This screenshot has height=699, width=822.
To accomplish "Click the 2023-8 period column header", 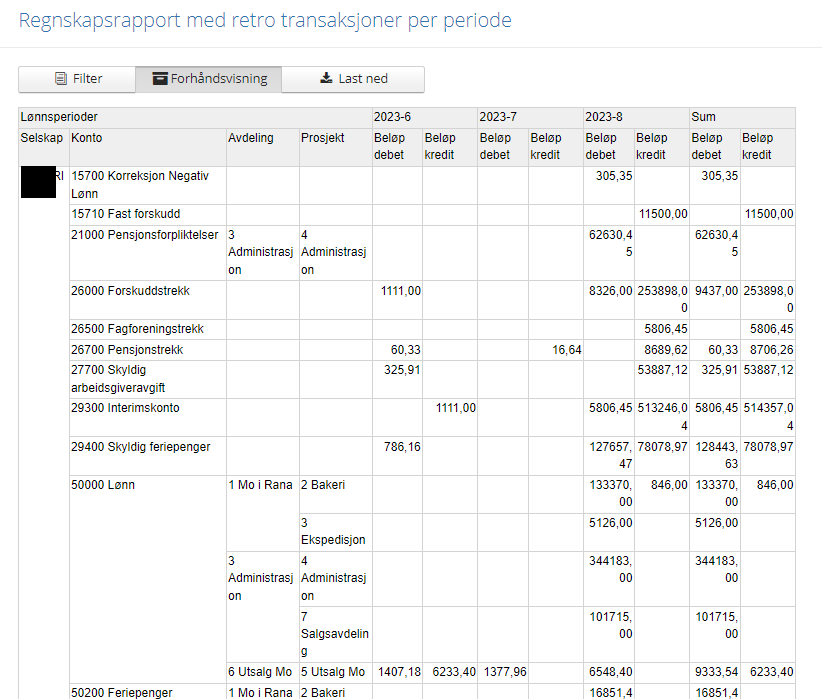I will click(x=636, y=117).
